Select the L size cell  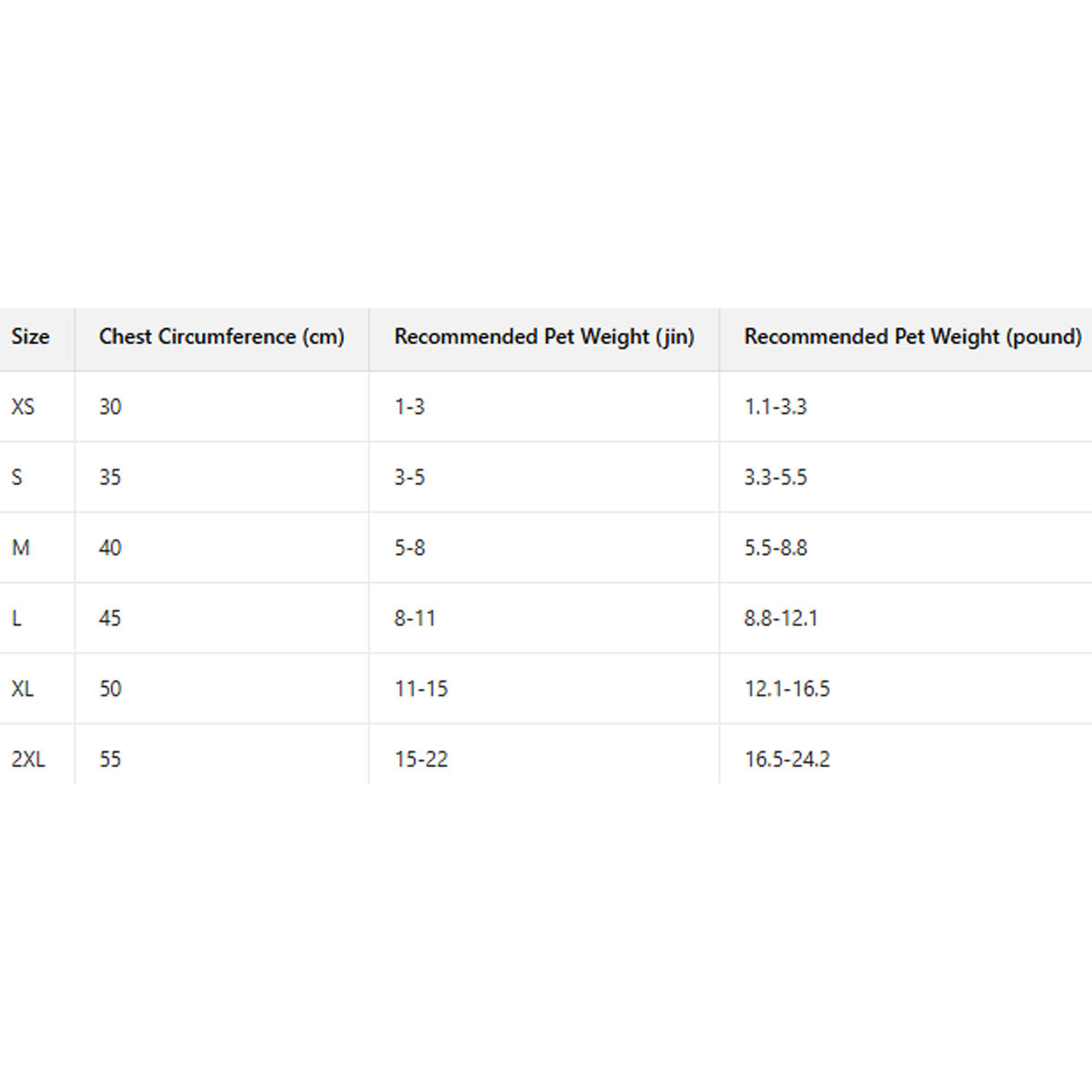(16, 619)
